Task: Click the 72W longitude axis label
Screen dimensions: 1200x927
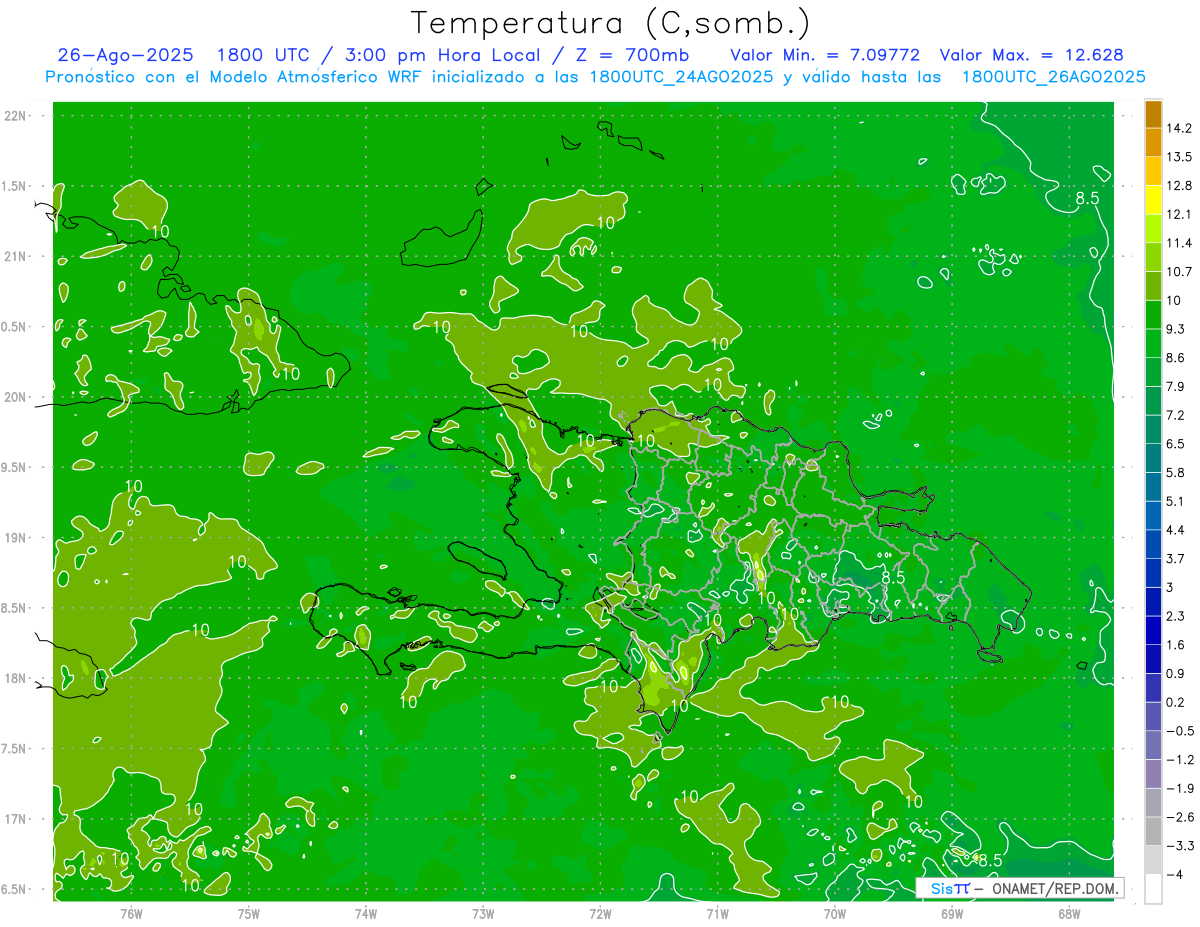Action: (600, 914)
